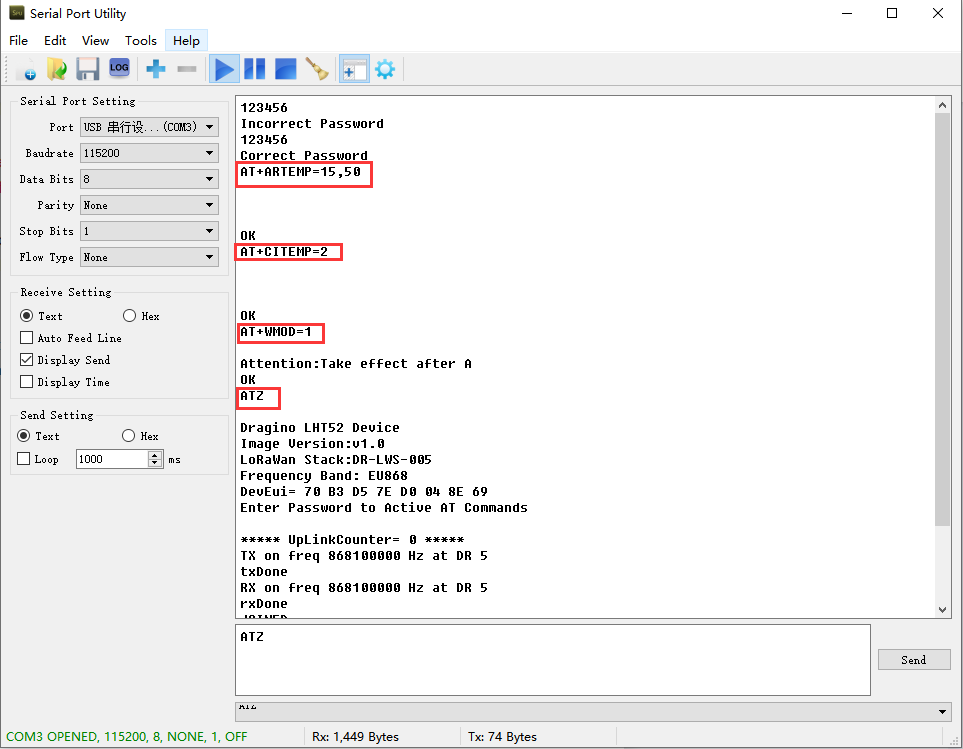Click the LOG toolbar icon
963x749 pixels.
coord(119,68)
